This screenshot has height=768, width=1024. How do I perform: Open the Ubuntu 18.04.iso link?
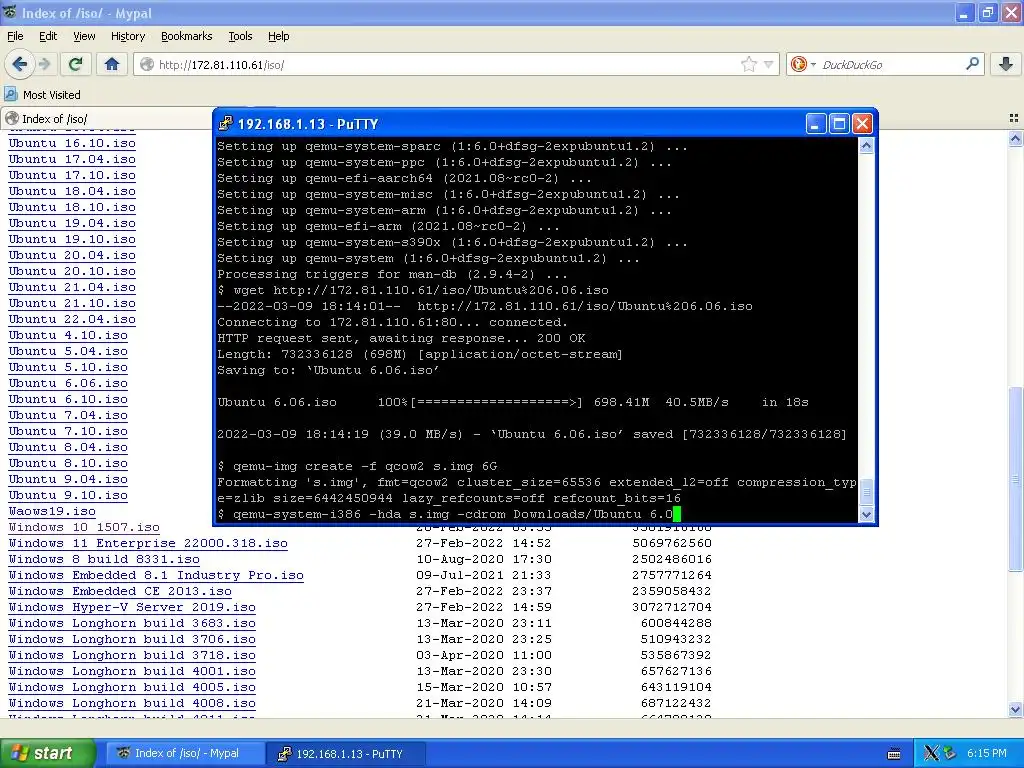tap(72, 191)
